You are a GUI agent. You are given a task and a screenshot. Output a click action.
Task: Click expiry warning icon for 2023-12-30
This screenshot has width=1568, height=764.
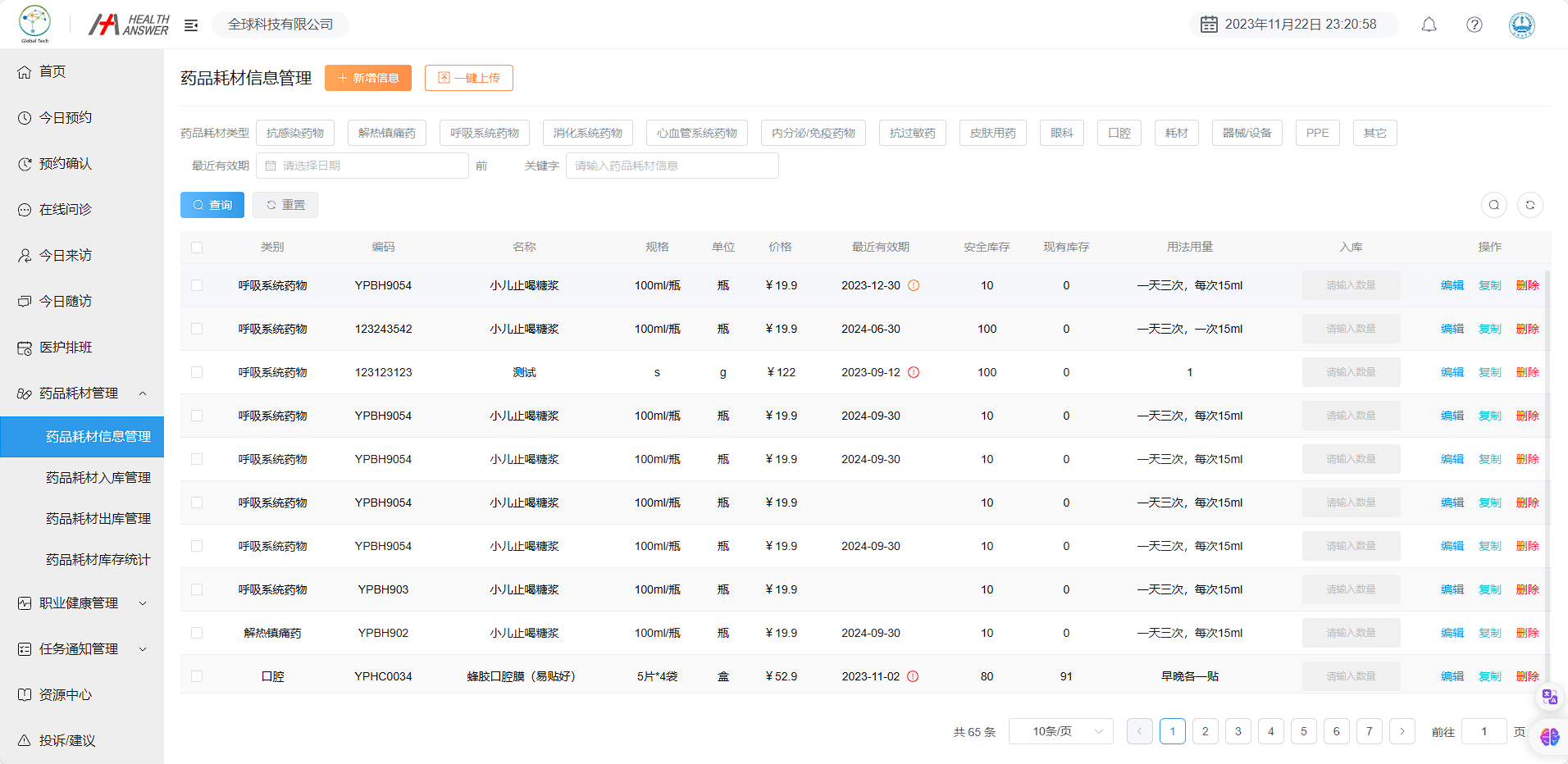click(914, 285)
